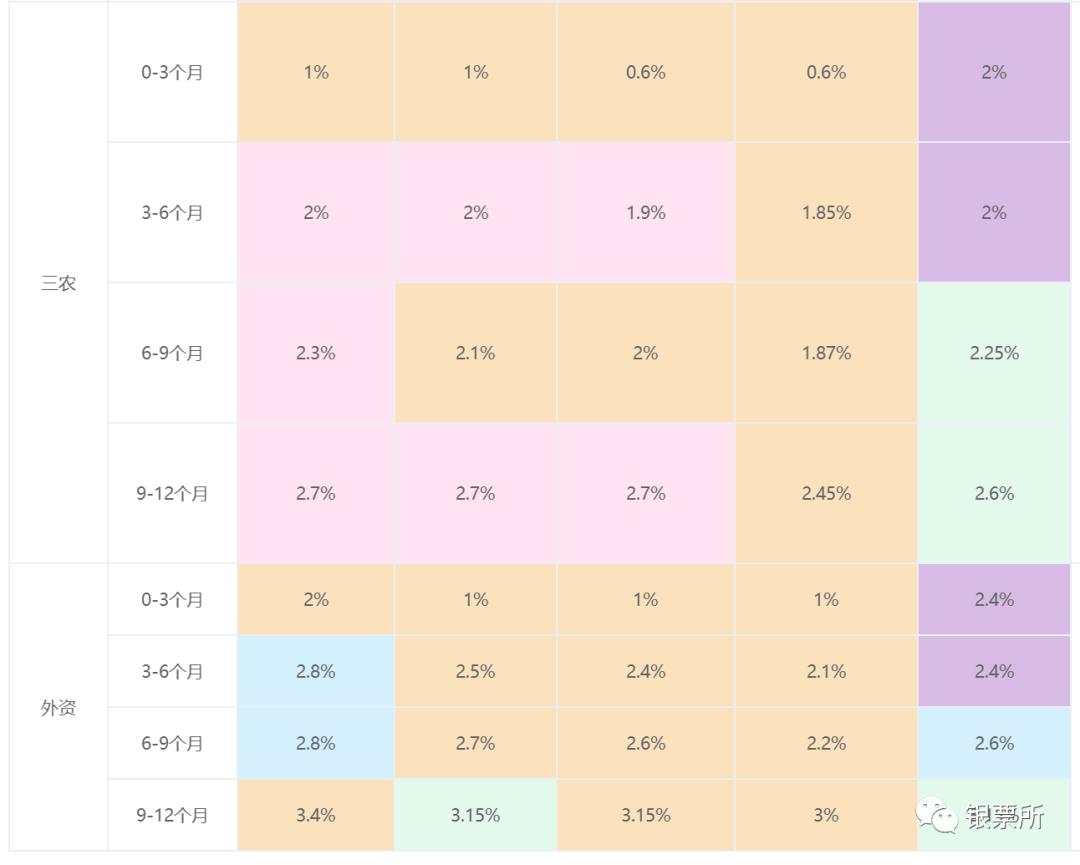
Task: Select the green 3.15% cell
Action: (x=475, y=815)
